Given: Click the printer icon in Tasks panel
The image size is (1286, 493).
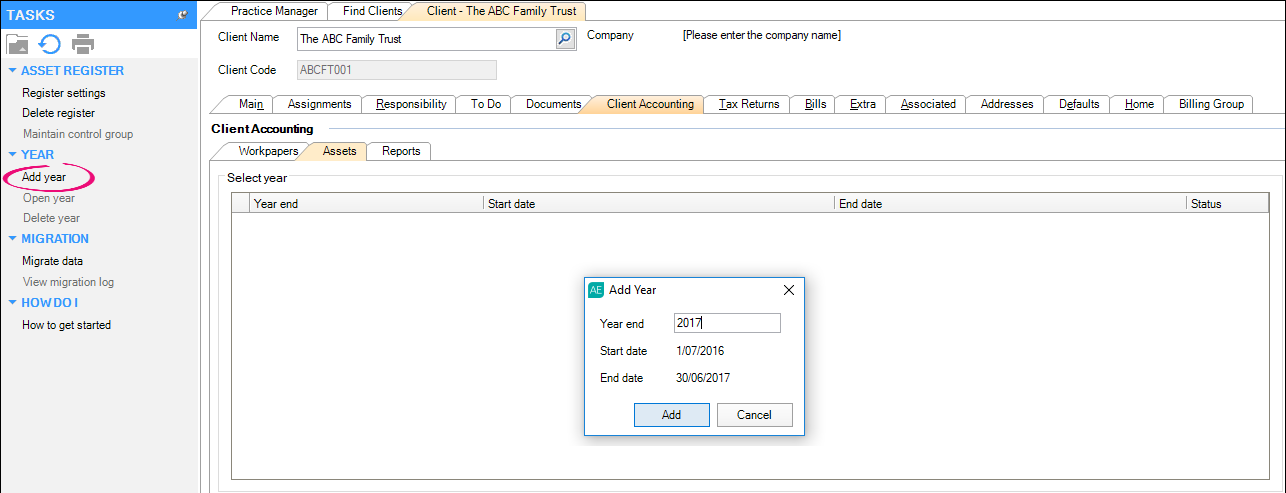Looking at the screenshot, I should [83, 44].
